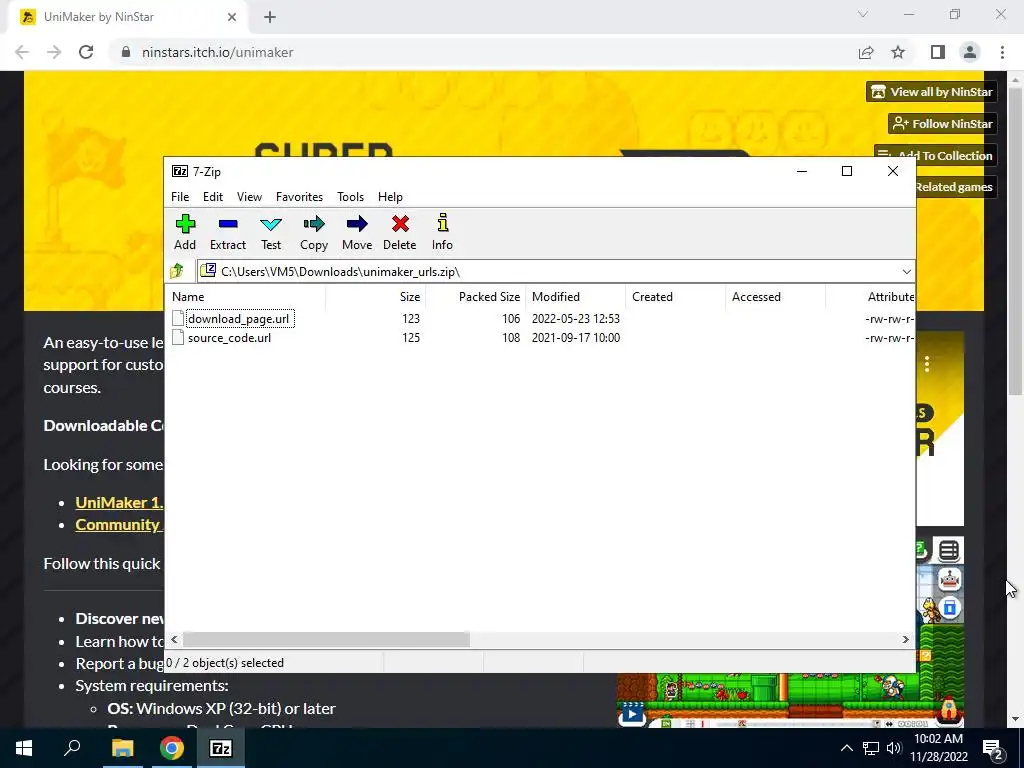View site security lock info

click(x=127, y=52)
